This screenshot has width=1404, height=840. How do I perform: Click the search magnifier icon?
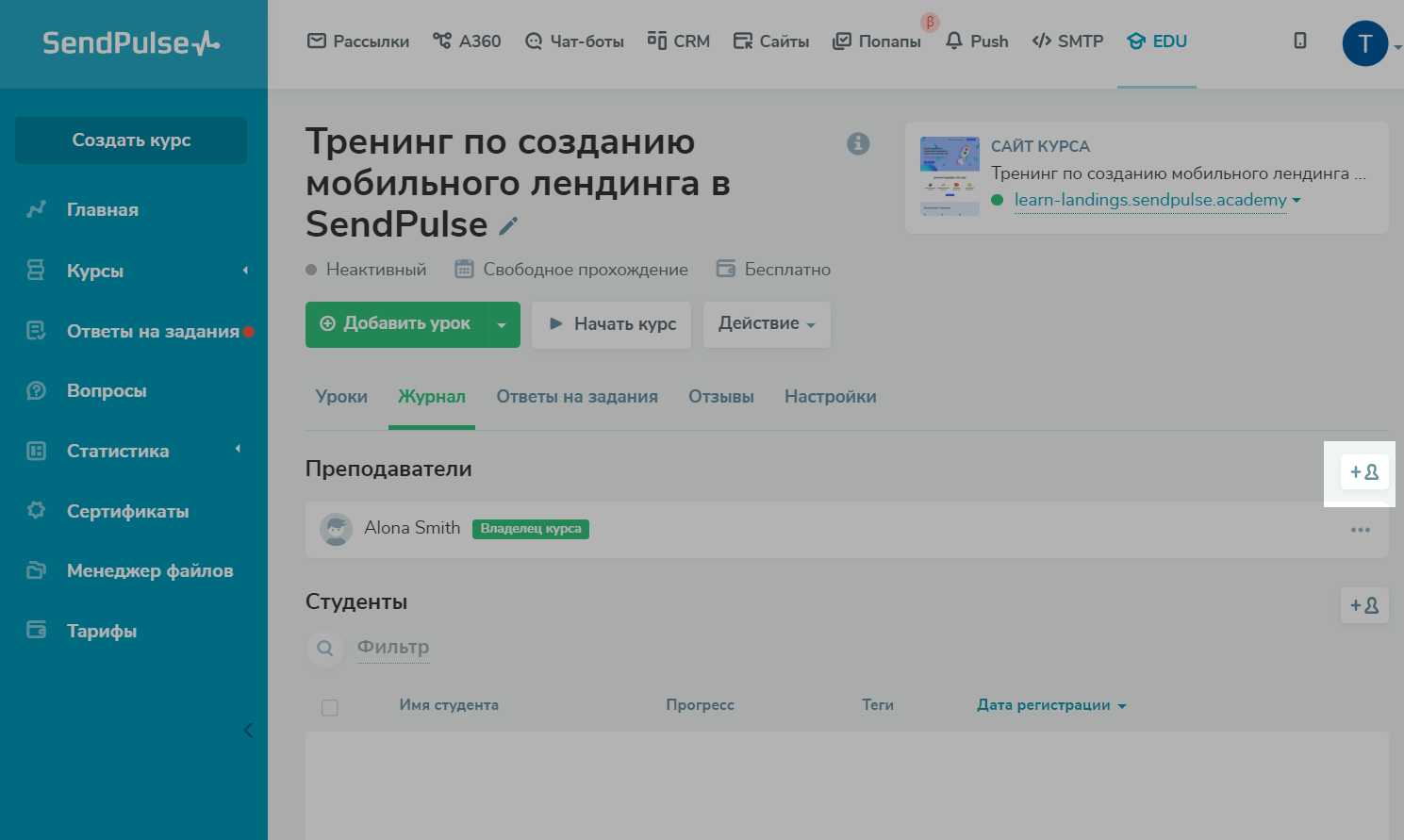pos(325,648)
